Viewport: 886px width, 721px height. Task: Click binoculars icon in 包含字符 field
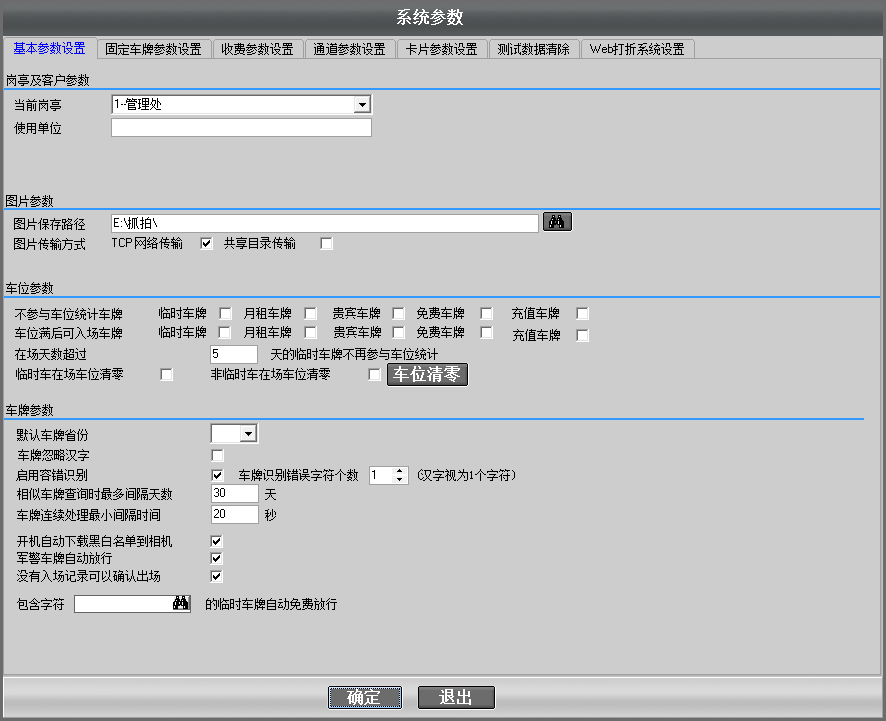(x=181, y=604)
